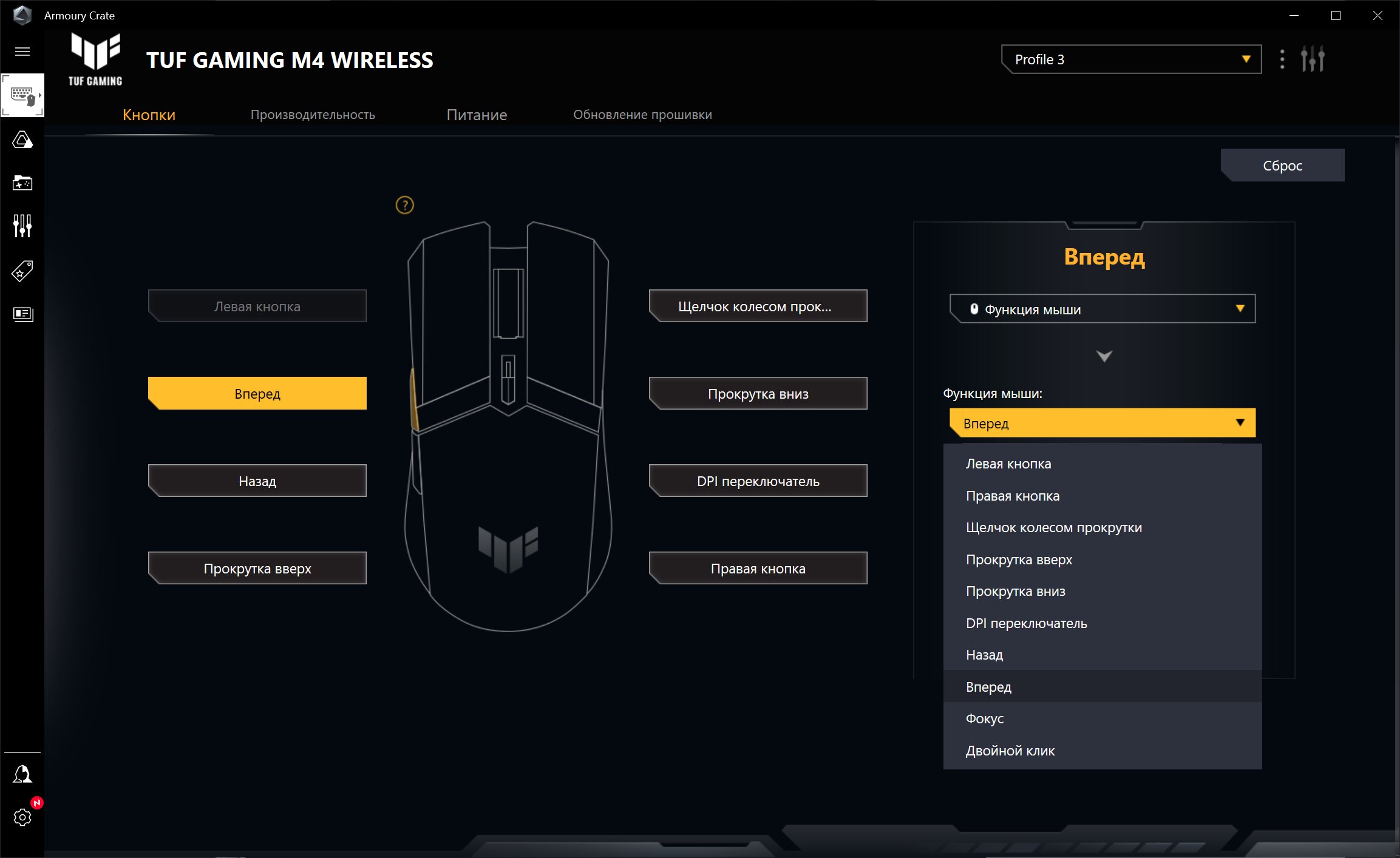Select the Левая кнопка mouse button

(x=257, y=306)
